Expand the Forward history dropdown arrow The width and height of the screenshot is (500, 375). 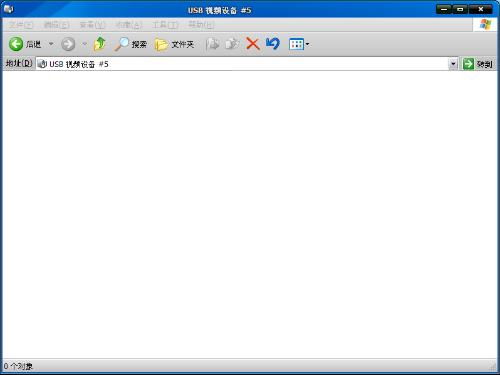pyautogui.click(x=84, y=44)
